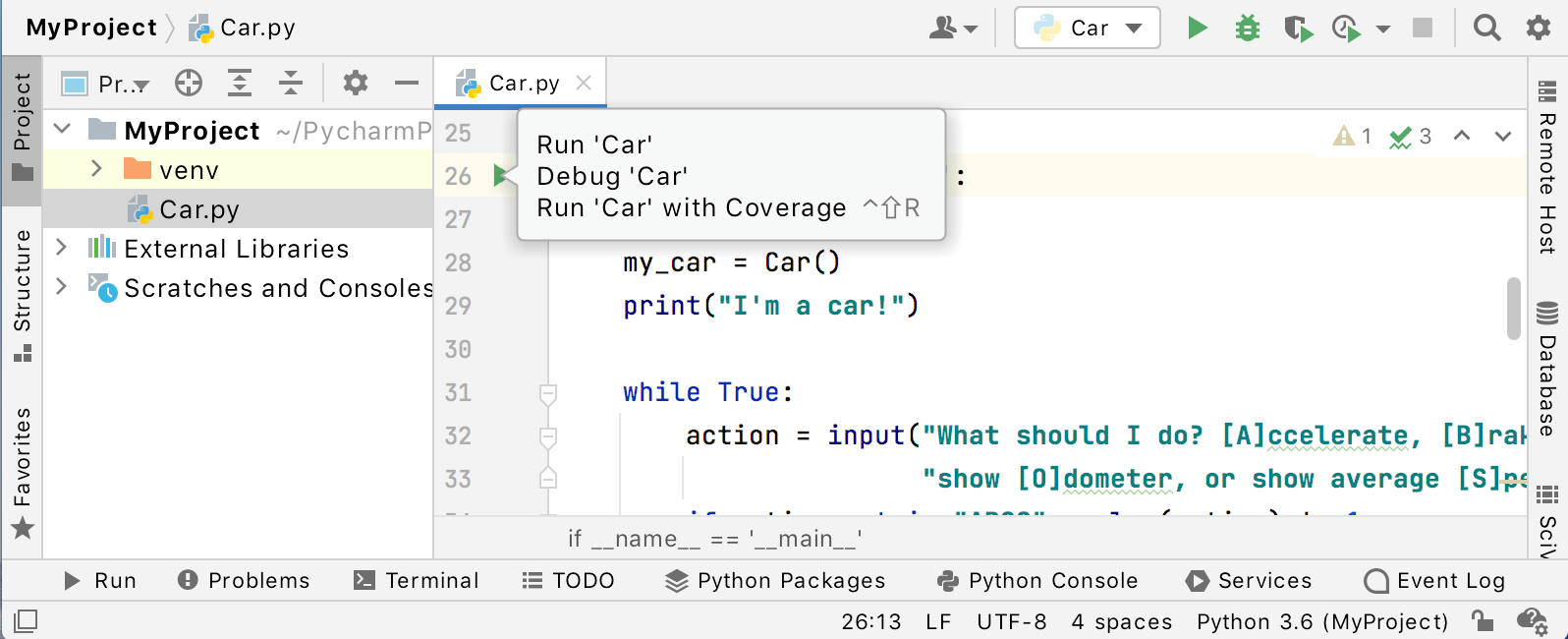Start debugging with the bug icon

[x=1247, y=28]
